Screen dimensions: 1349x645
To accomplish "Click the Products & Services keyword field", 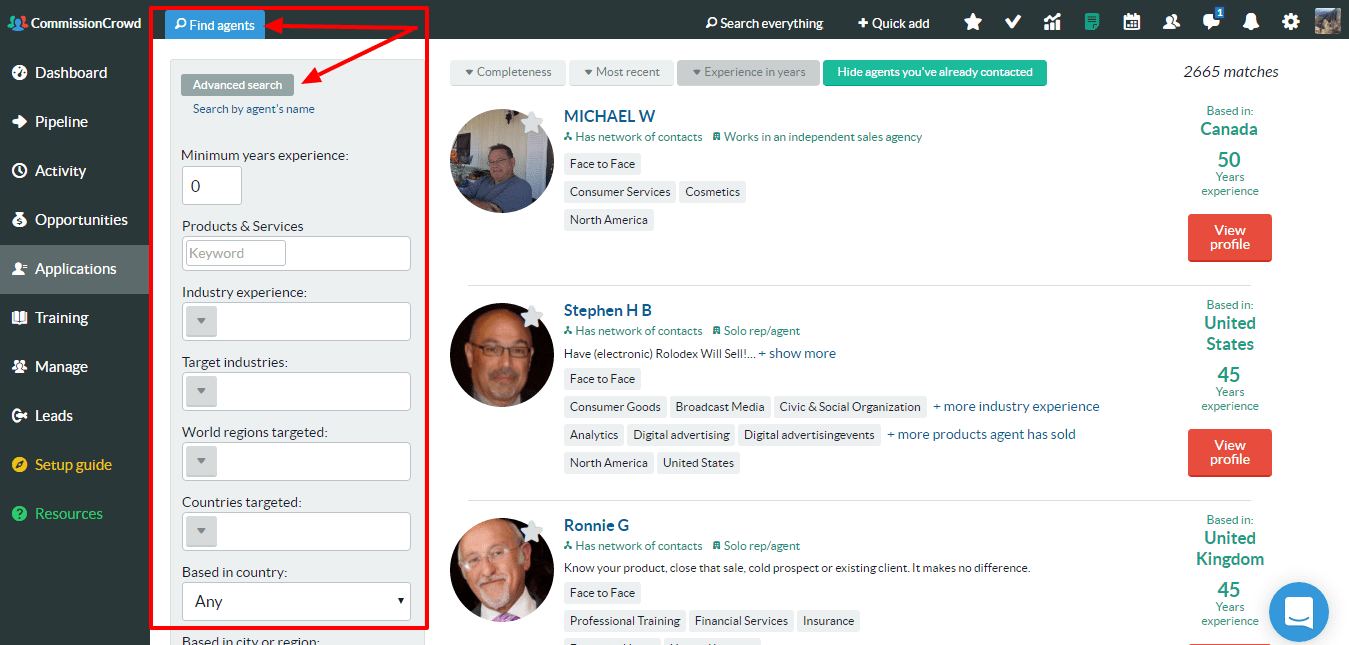I will tap(236, 254).
